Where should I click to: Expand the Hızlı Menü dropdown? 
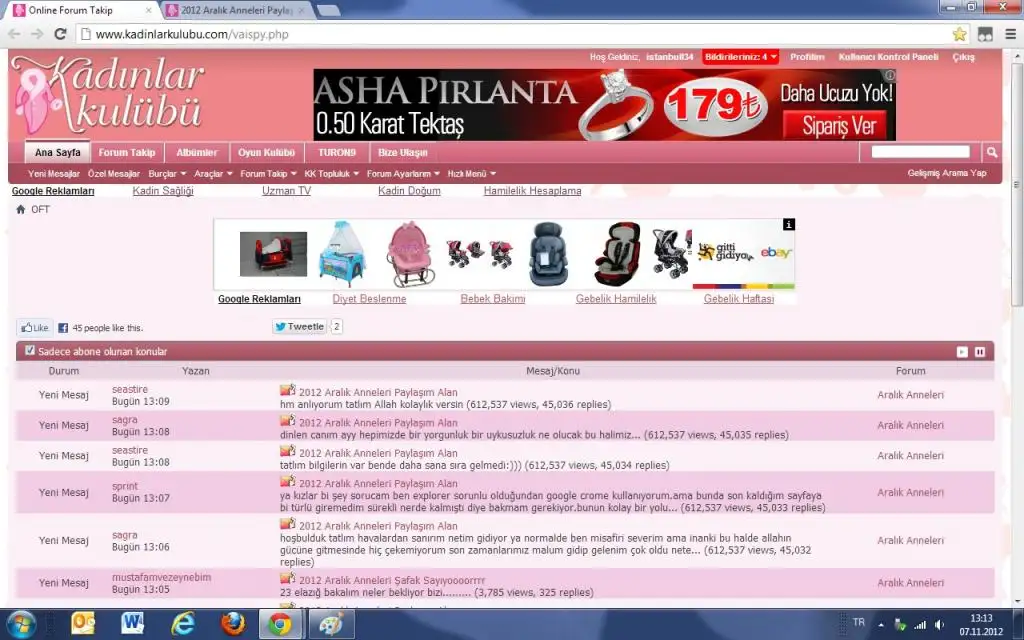coord(471,173)
